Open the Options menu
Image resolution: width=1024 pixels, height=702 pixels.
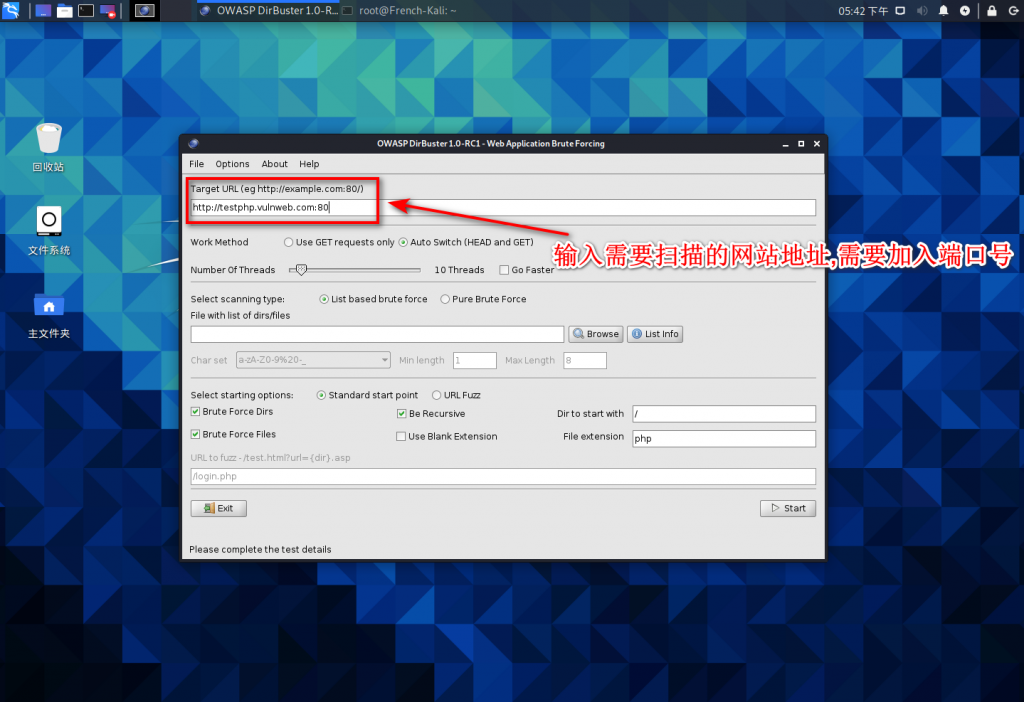[232, 164]
